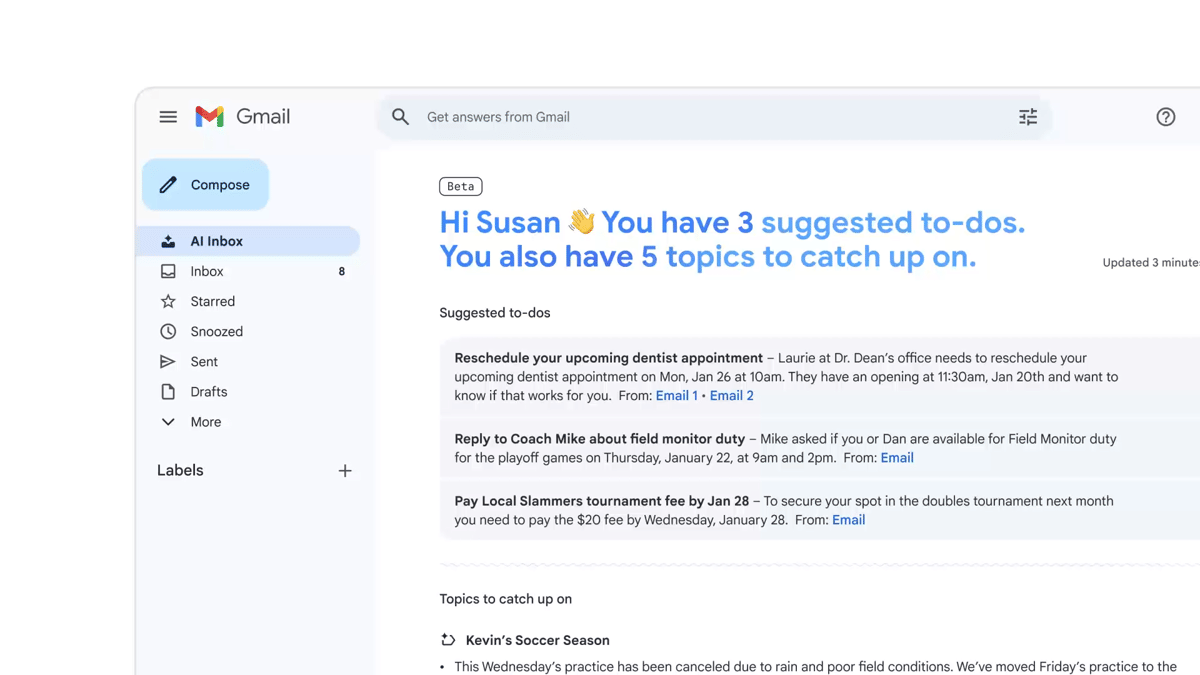The height and width of the screenshot is (675, 1200).
Task: Open Email 1 about the dentist appointment
Action: pos(677,395)
